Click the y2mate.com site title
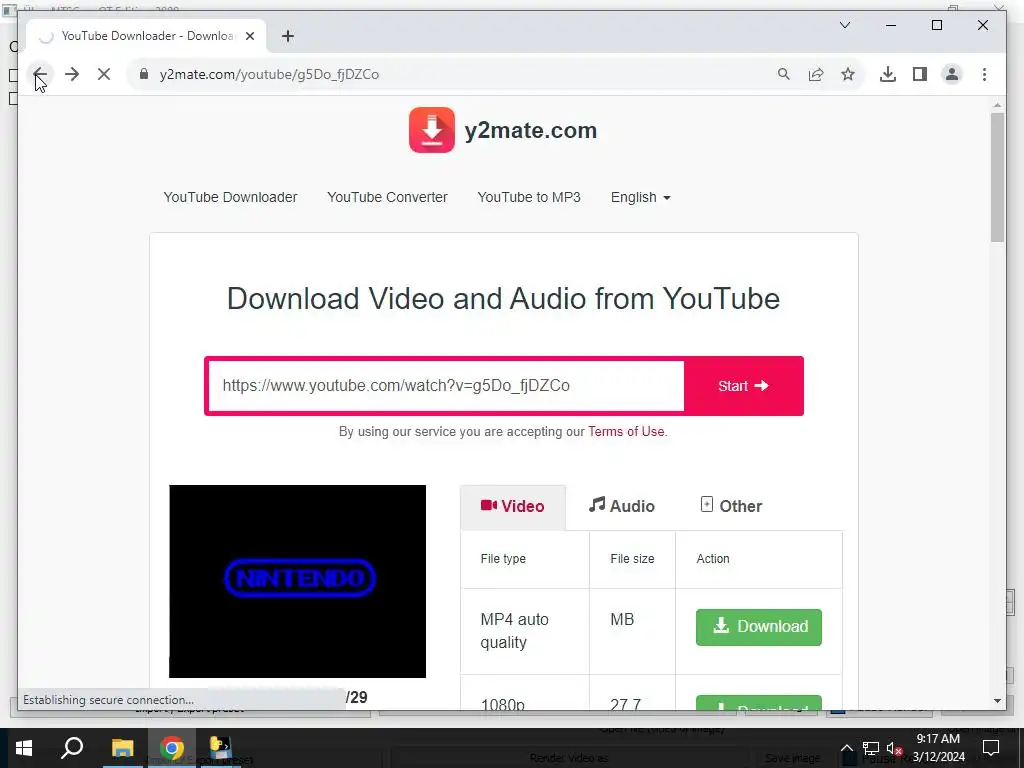1024x768 pixels. click(530, 130)
